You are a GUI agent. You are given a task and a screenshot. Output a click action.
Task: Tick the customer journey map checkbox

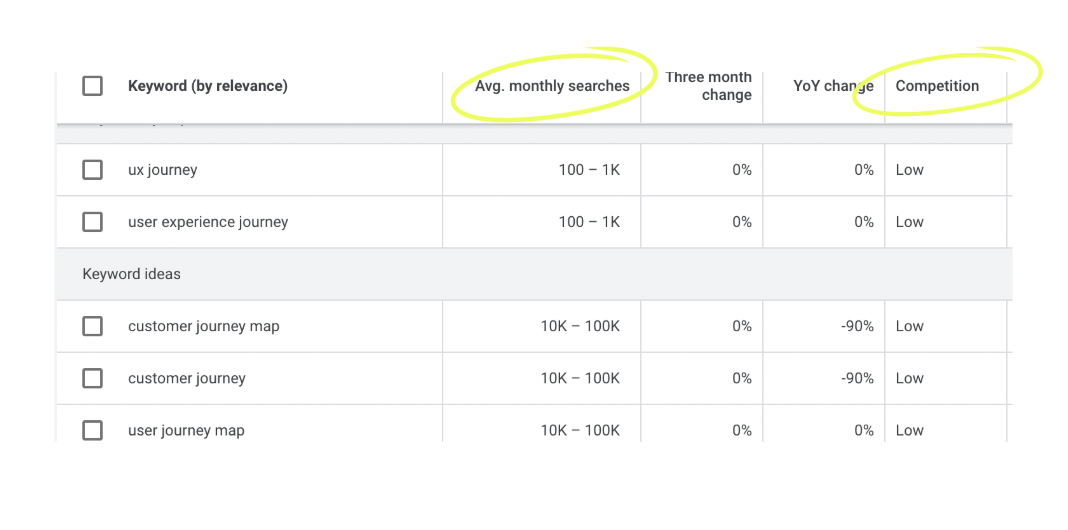(x=92, y=326)
